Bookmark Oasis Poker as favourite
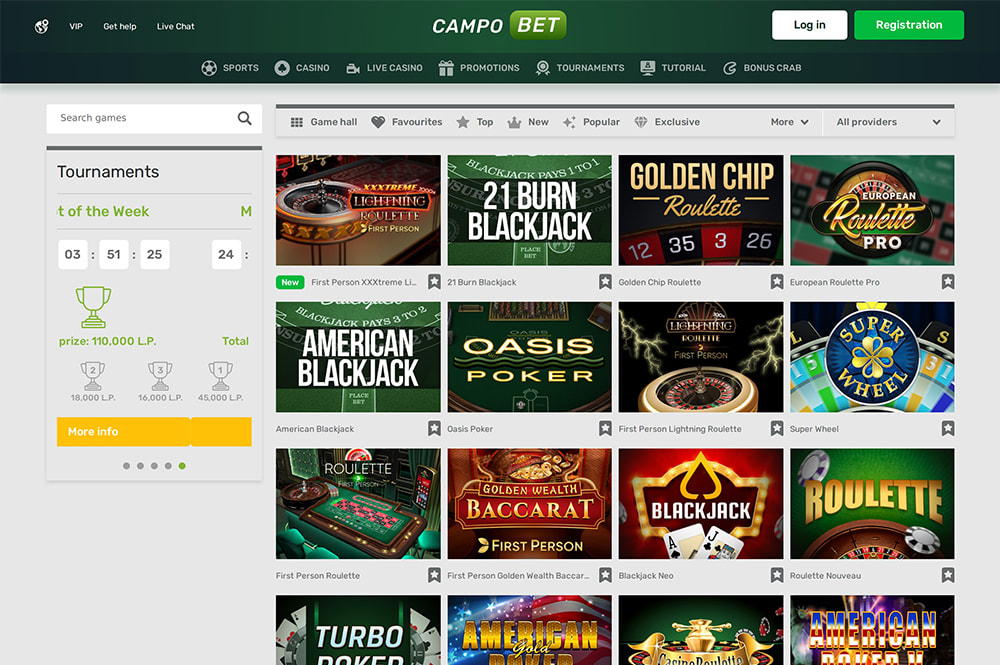 pyautogui.click(x=605, y=428)
